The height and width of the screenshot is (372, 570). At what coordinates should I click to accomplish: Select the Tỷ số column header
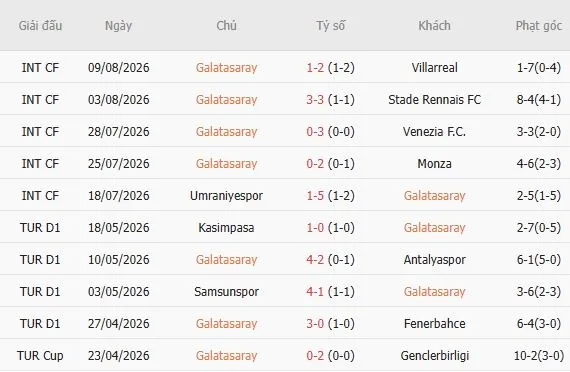click(330, 26)
